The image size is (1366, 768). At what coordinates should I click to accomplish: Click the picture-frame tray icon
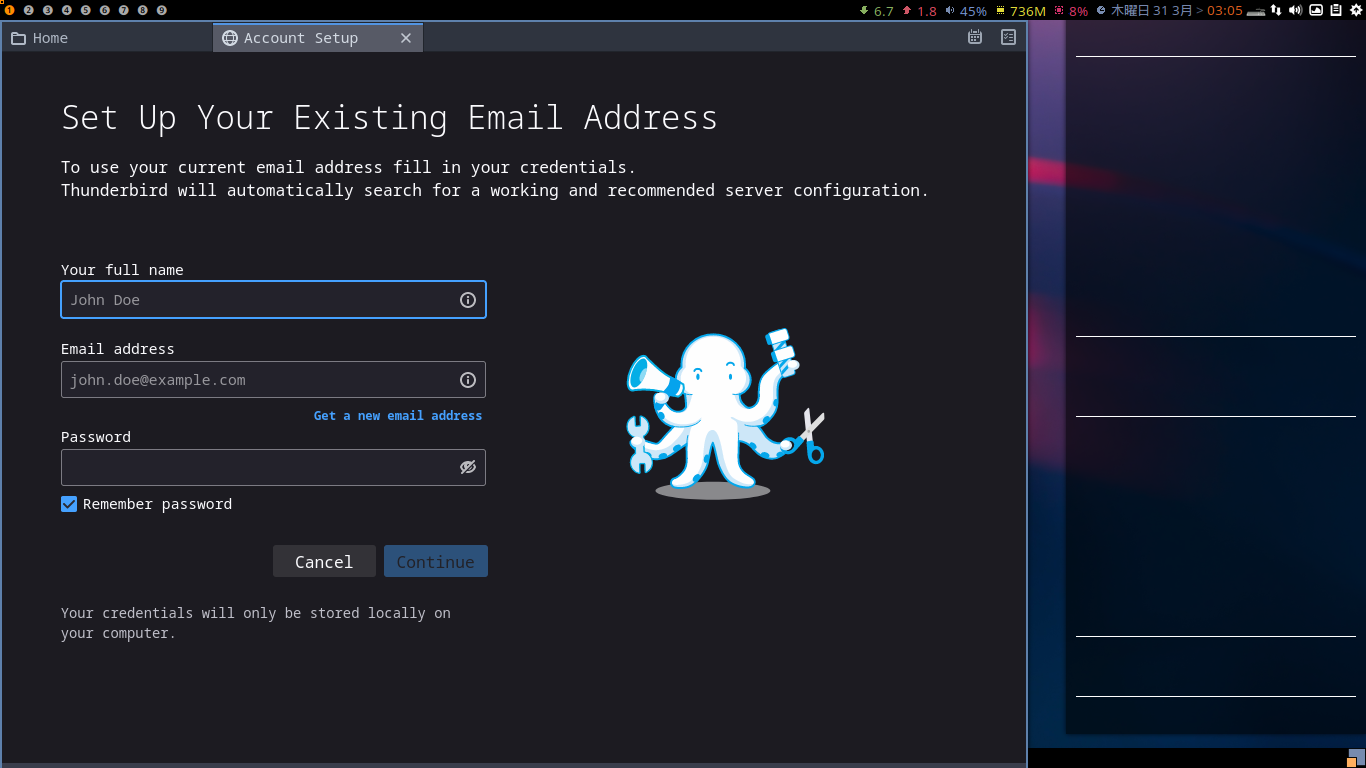pos(1316,10)
